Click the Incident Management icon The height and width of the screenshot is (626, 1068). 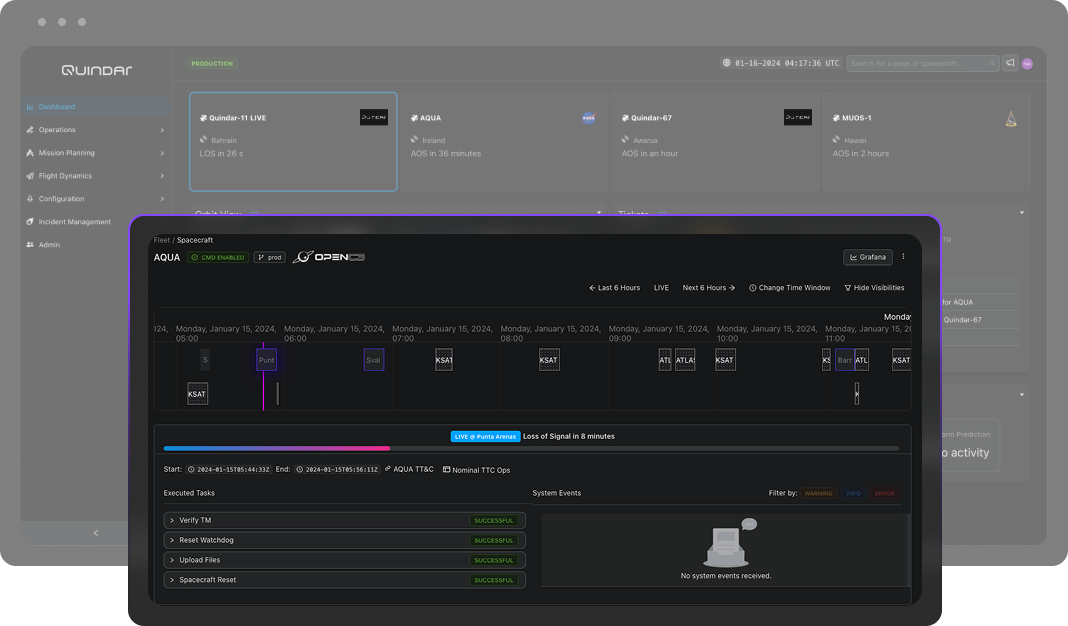(30, 221)
